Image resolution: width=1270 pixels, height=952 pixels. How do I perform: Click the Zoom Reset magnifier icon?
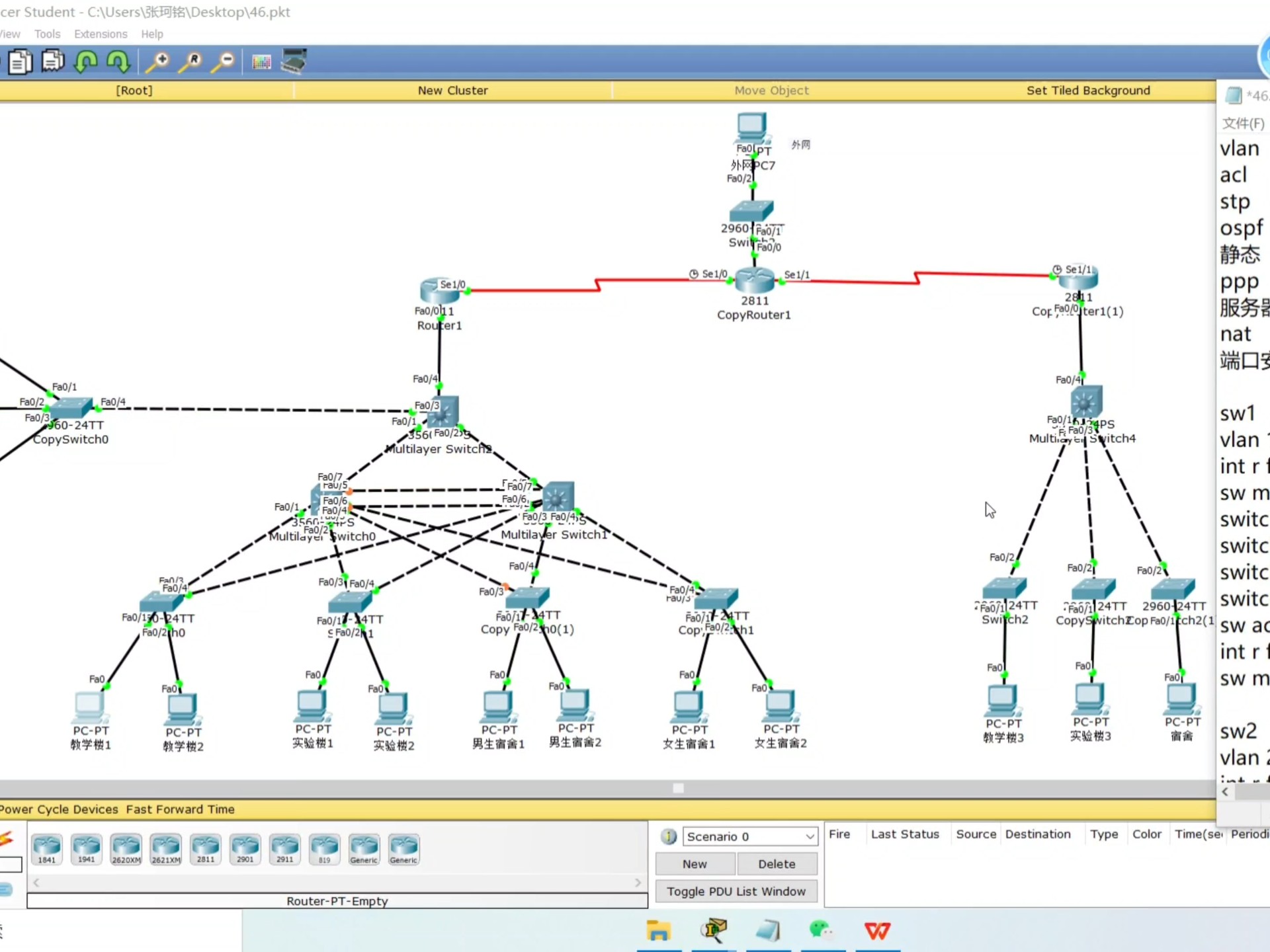coord(190,61)
